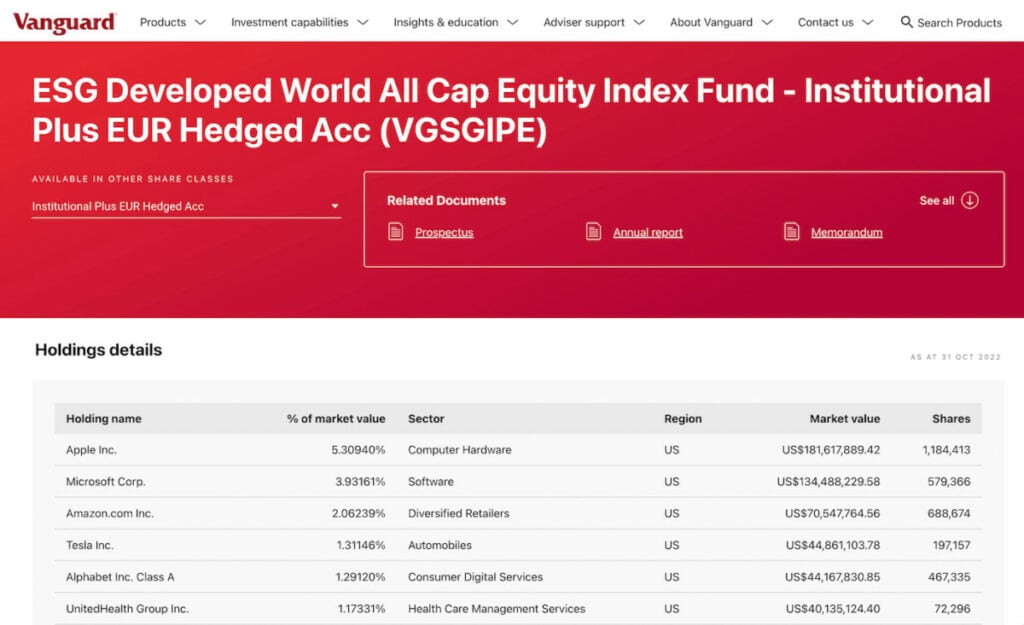The width and height of the screenshot is (1024, 625).
Task: Click the 1.31146% market value cell
Action: coord(360,545)
